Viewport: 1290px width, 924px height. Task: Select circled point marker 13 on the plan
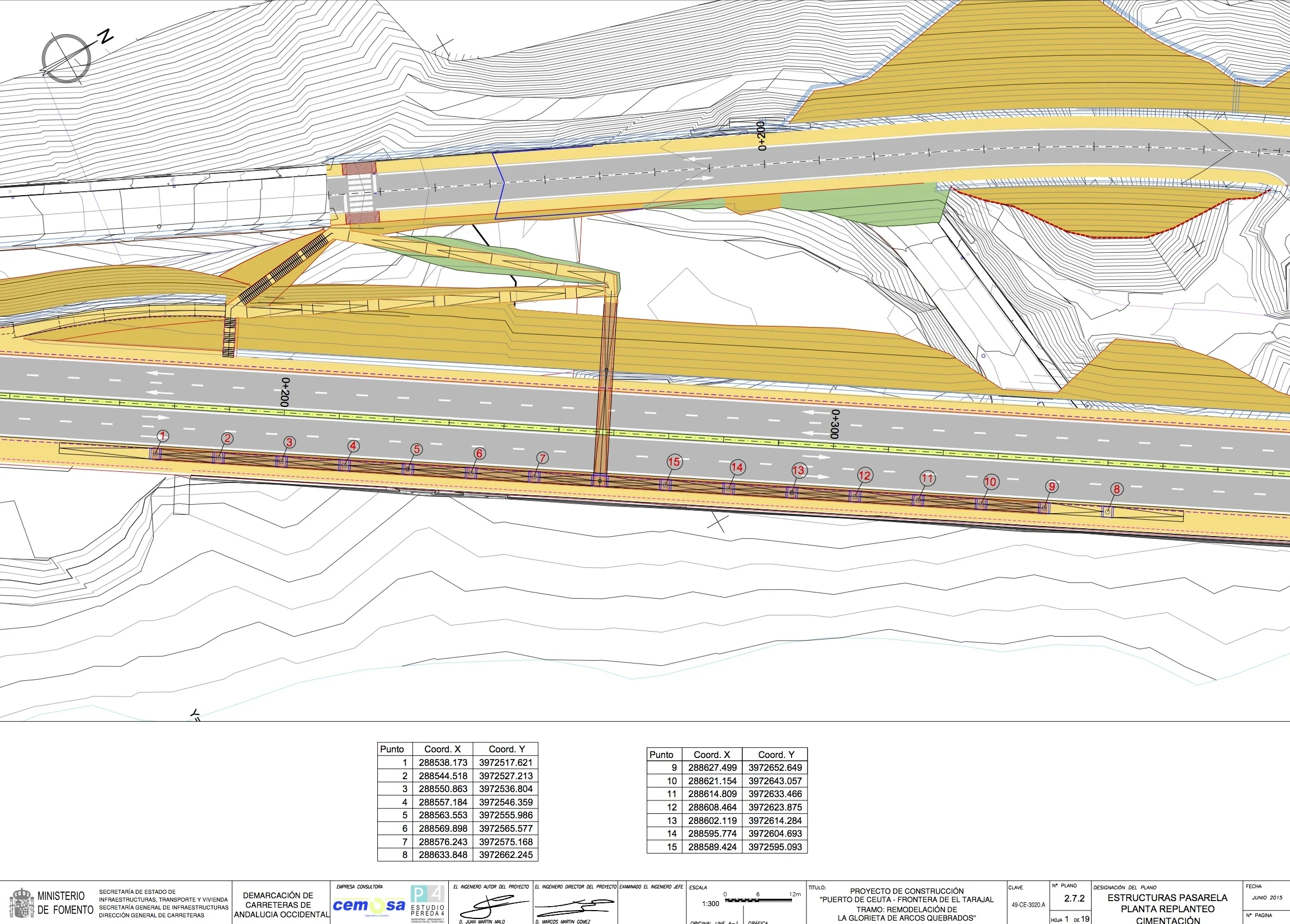tap(799, 471)
